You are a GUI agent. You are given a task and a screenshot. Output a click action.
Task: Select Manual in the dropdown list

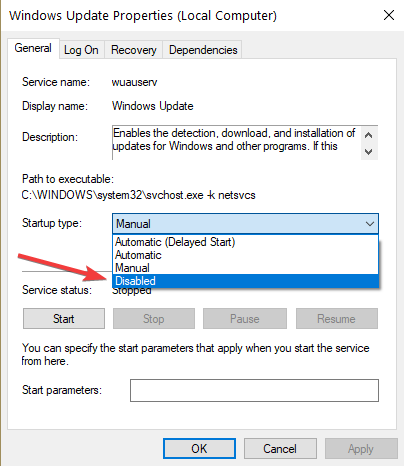[246, 268]
